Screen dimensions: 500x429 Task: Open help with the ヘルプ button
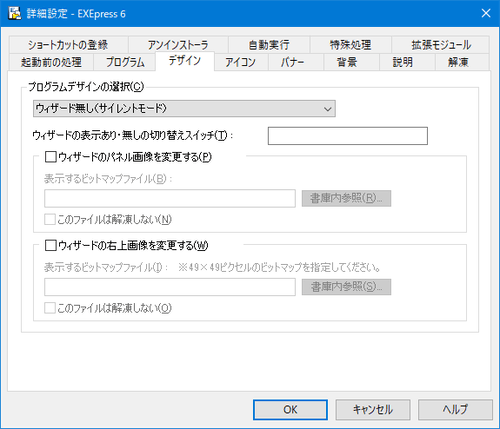pos(455,410)
